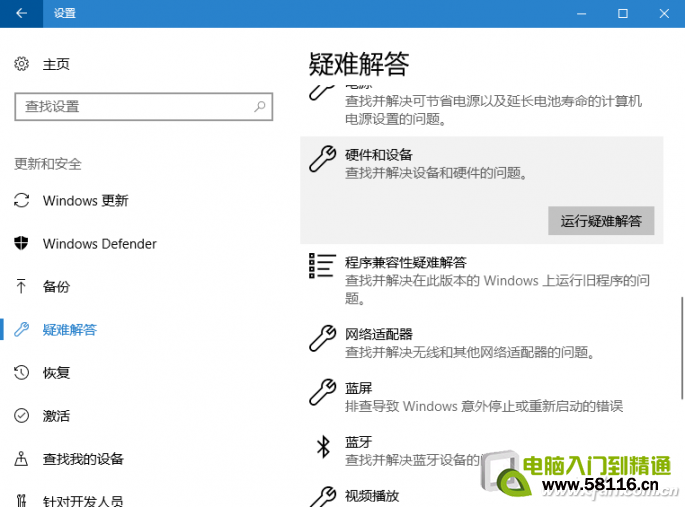Click list icon beside 程序兼容性疑难解答
685x507 pixels.
(x=322, y=266)
